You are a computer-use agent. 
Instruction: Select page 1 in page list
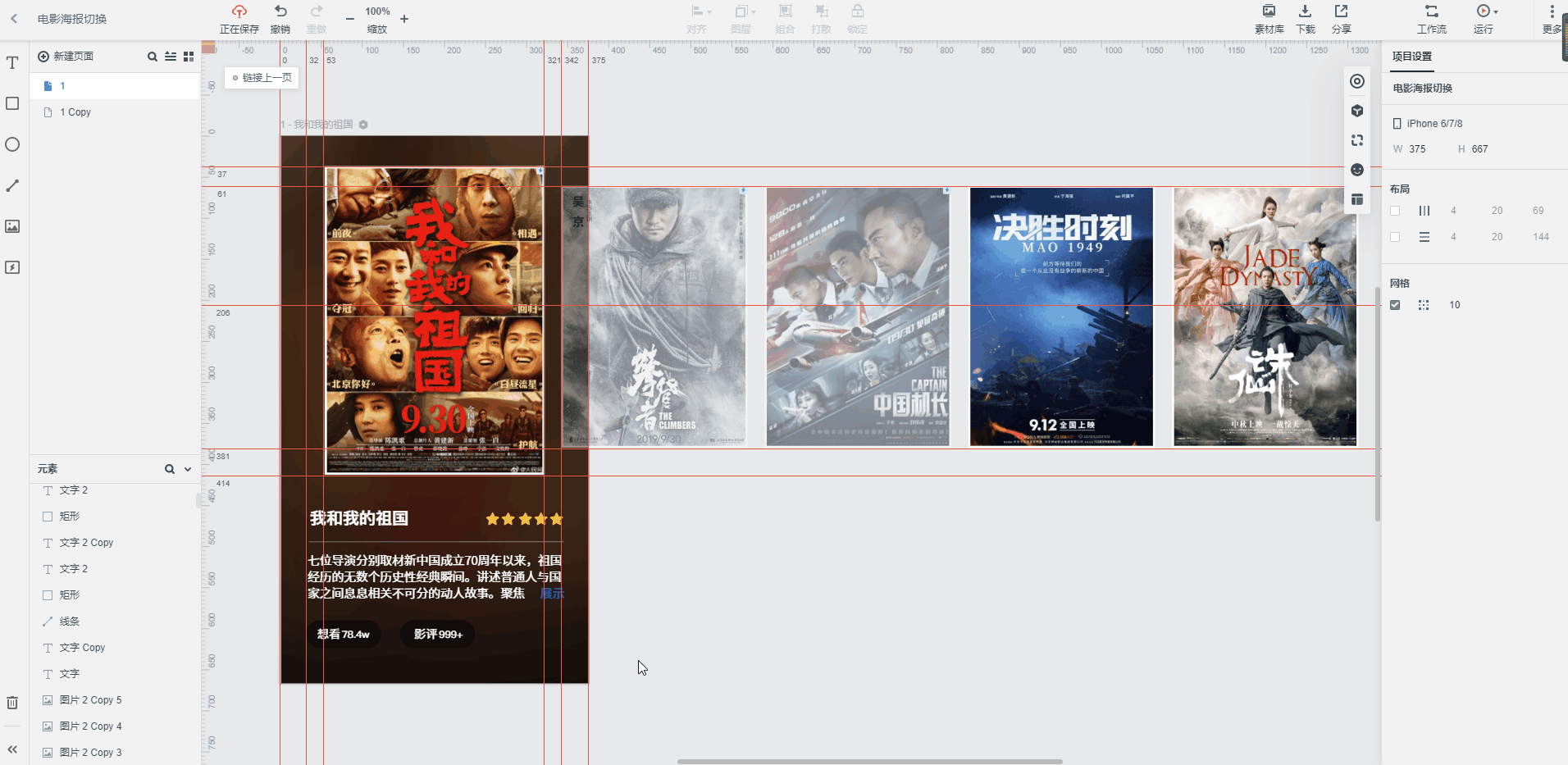pos(115,86)
